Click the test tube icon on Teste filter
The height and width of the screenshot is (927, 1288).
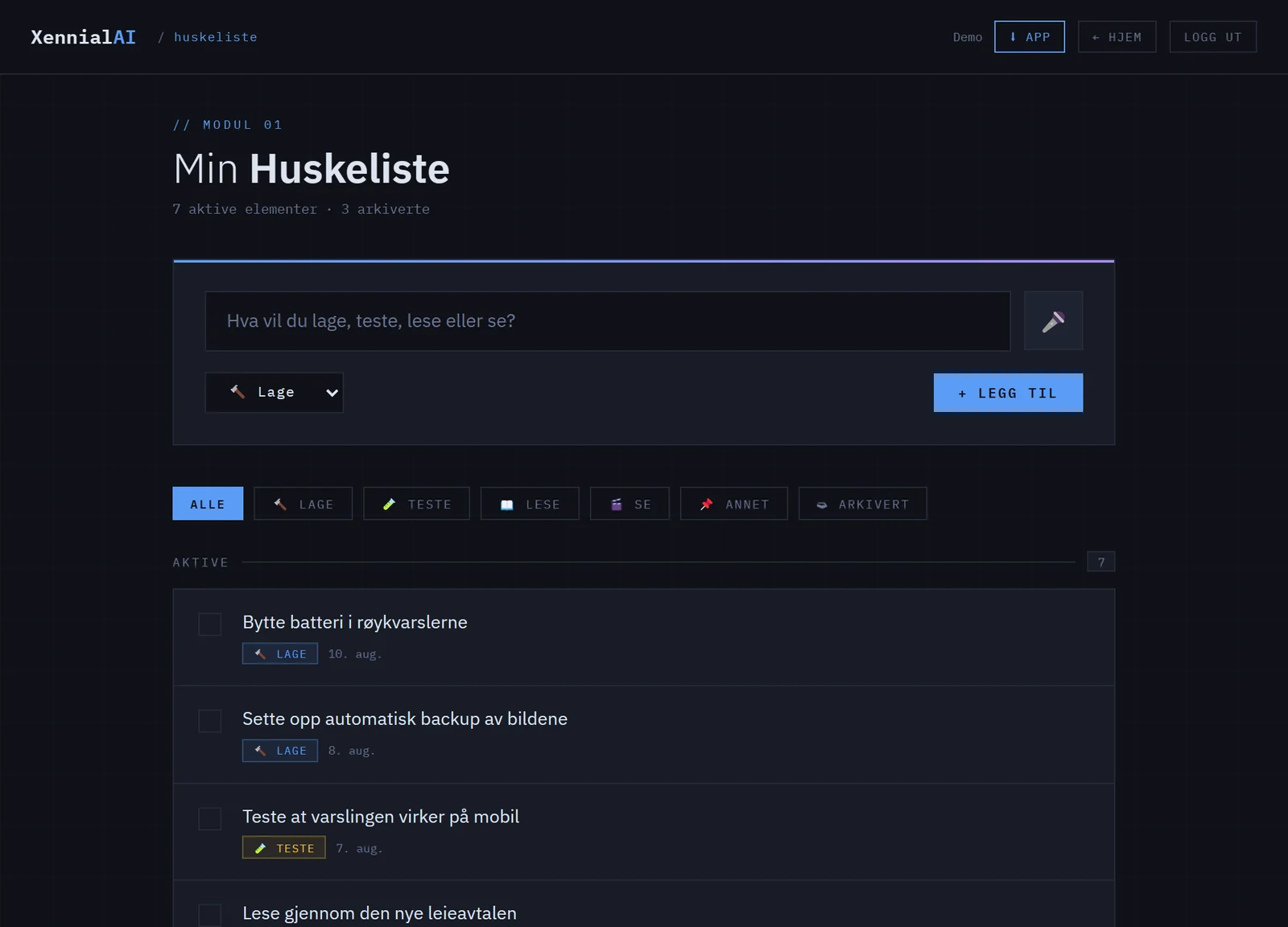[x=390, y=505]
